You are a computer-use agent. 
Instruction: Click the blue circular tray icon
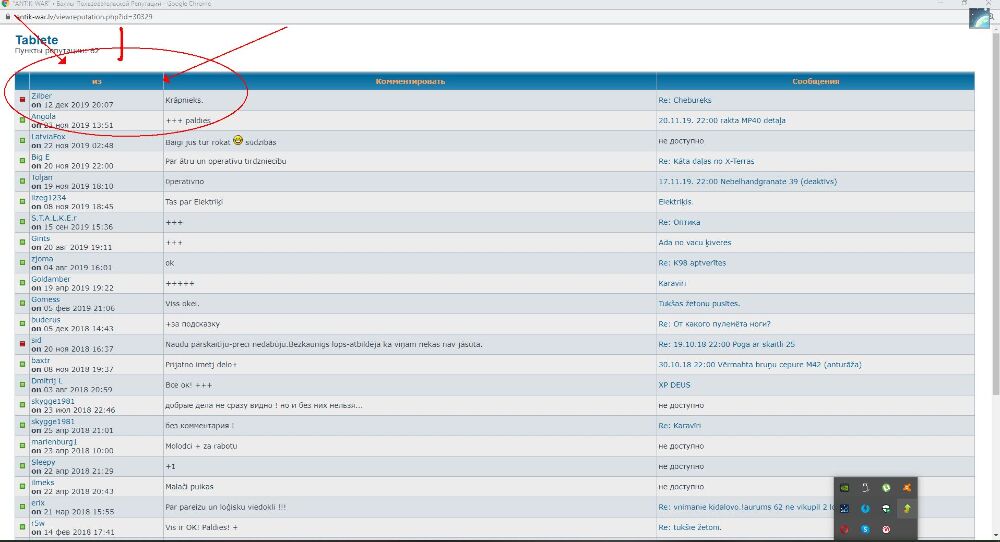tap(865, 508)
